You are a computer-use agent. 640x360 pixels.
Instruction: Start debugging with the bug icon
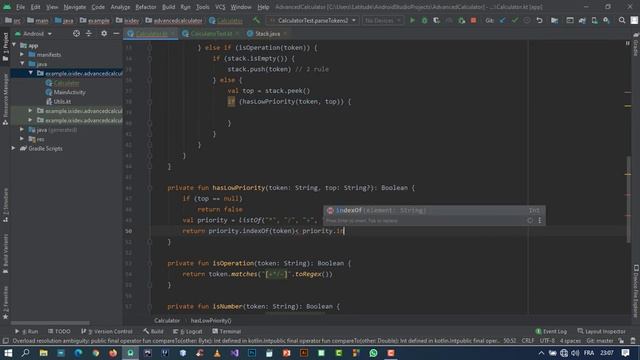(x=424, y=20)
